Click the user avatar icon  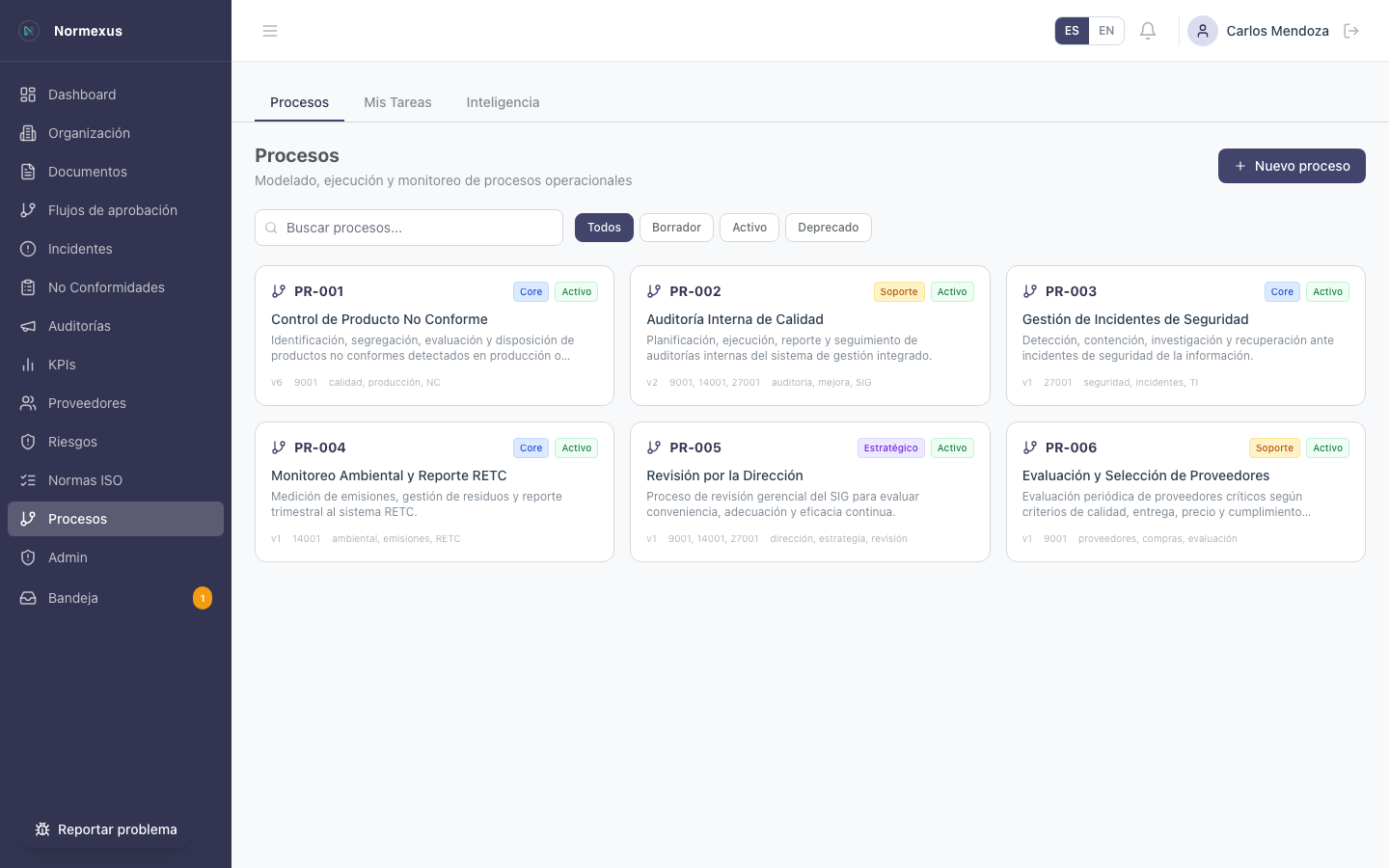[x=1203, y=31]
